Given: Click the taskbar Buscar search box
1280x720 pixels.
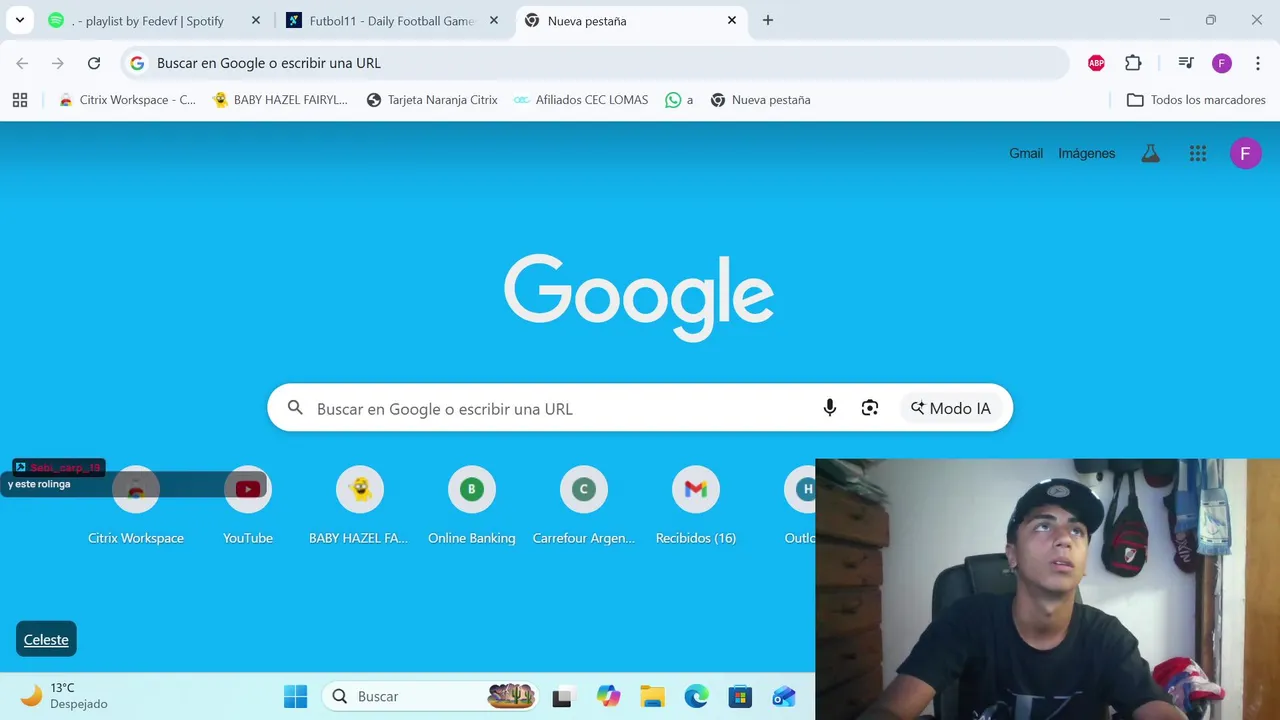Looking at the screenshot, I should tap(431, 697).
